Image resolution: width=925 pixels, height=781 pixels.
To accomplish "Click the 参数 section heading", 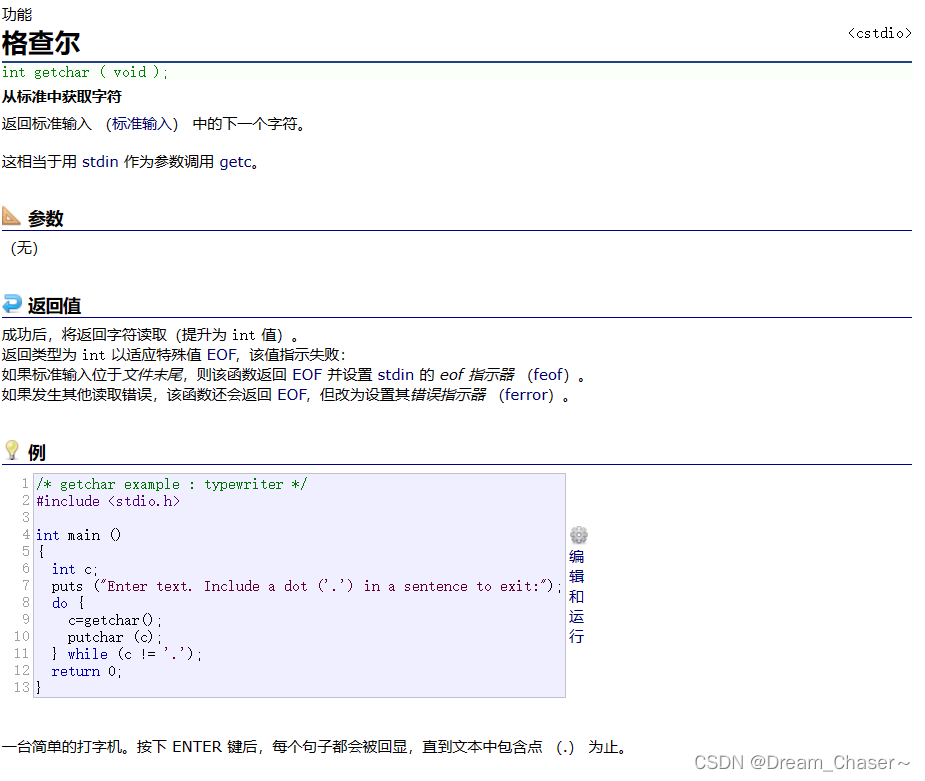I will [x=45, y=218].
